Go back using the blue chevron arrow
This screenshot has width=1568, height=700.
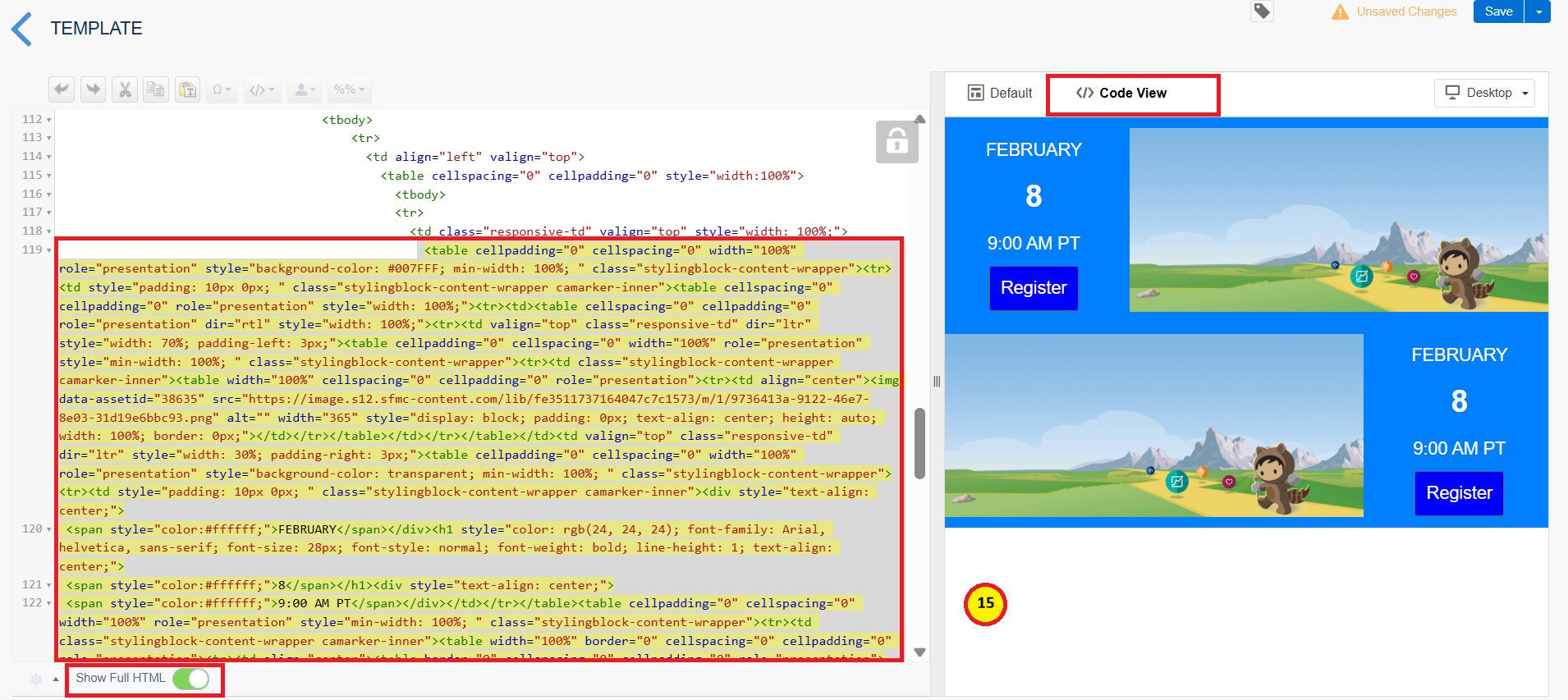coord(22,30)
